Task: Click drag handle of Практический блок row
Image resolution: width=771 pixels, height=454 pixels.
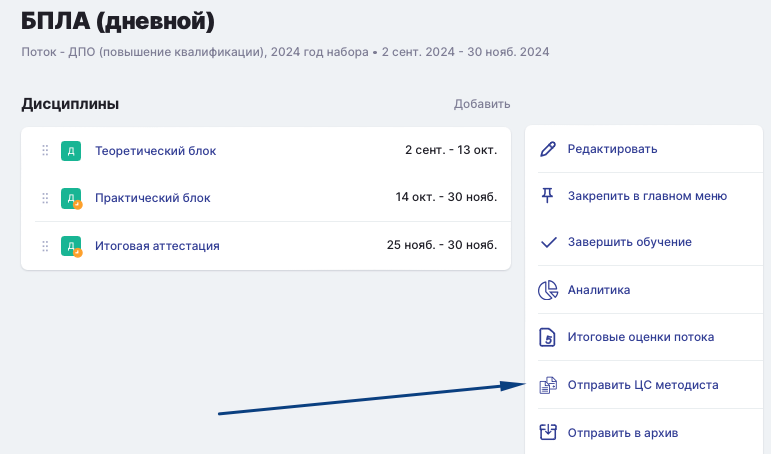Action: tap(45, 198)
